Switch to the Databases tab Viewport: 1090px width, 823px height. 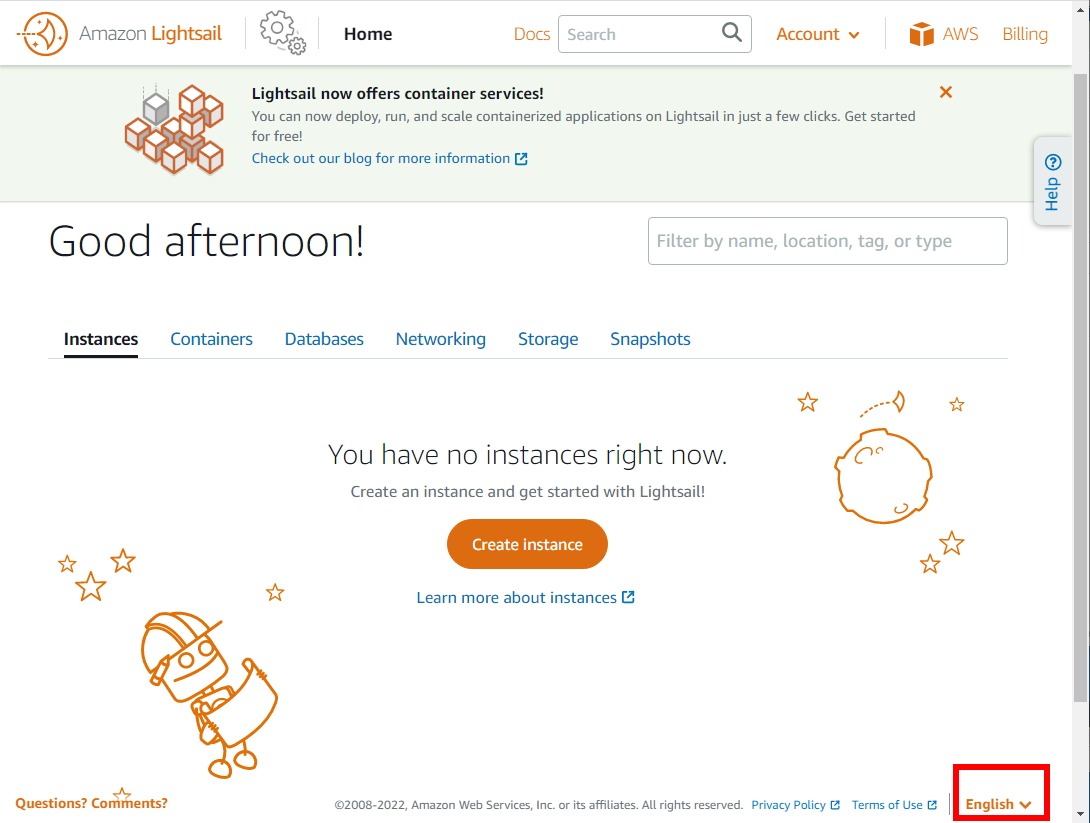[x=324, y=339]
